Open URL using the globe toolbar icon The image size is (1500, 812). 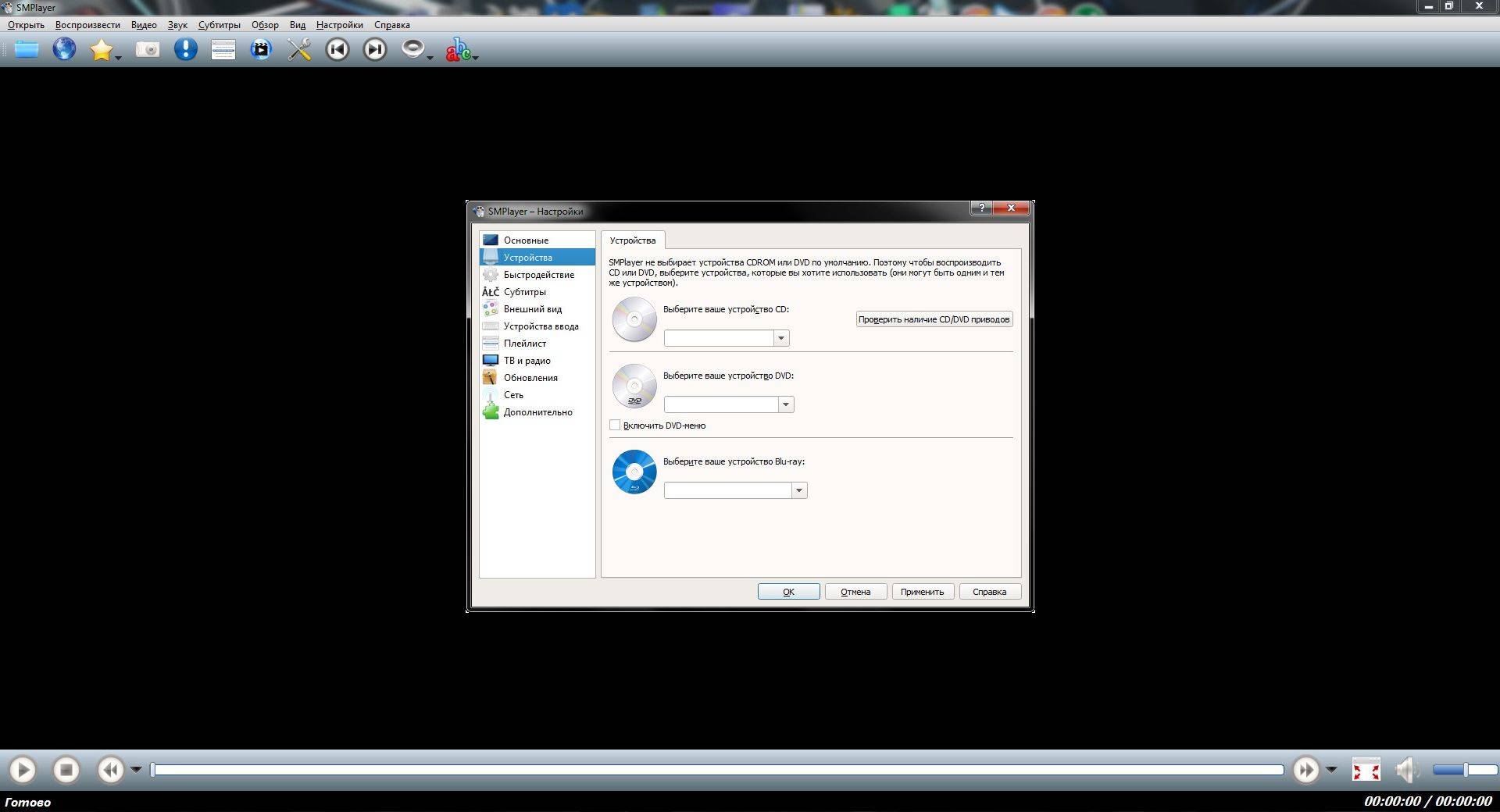pyautogui.click(x=64, y=49)
